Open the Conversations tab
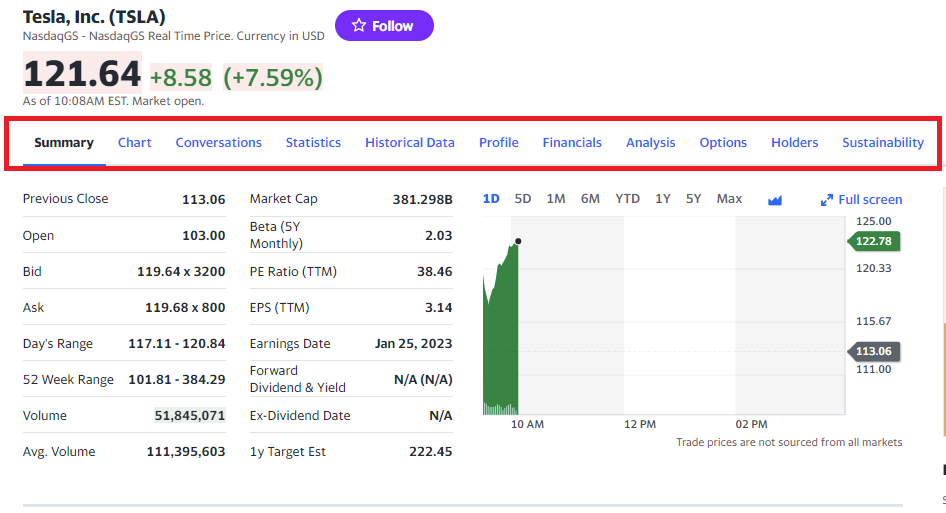The height and width of the screenshot is (513, 946). click(218, 143)
